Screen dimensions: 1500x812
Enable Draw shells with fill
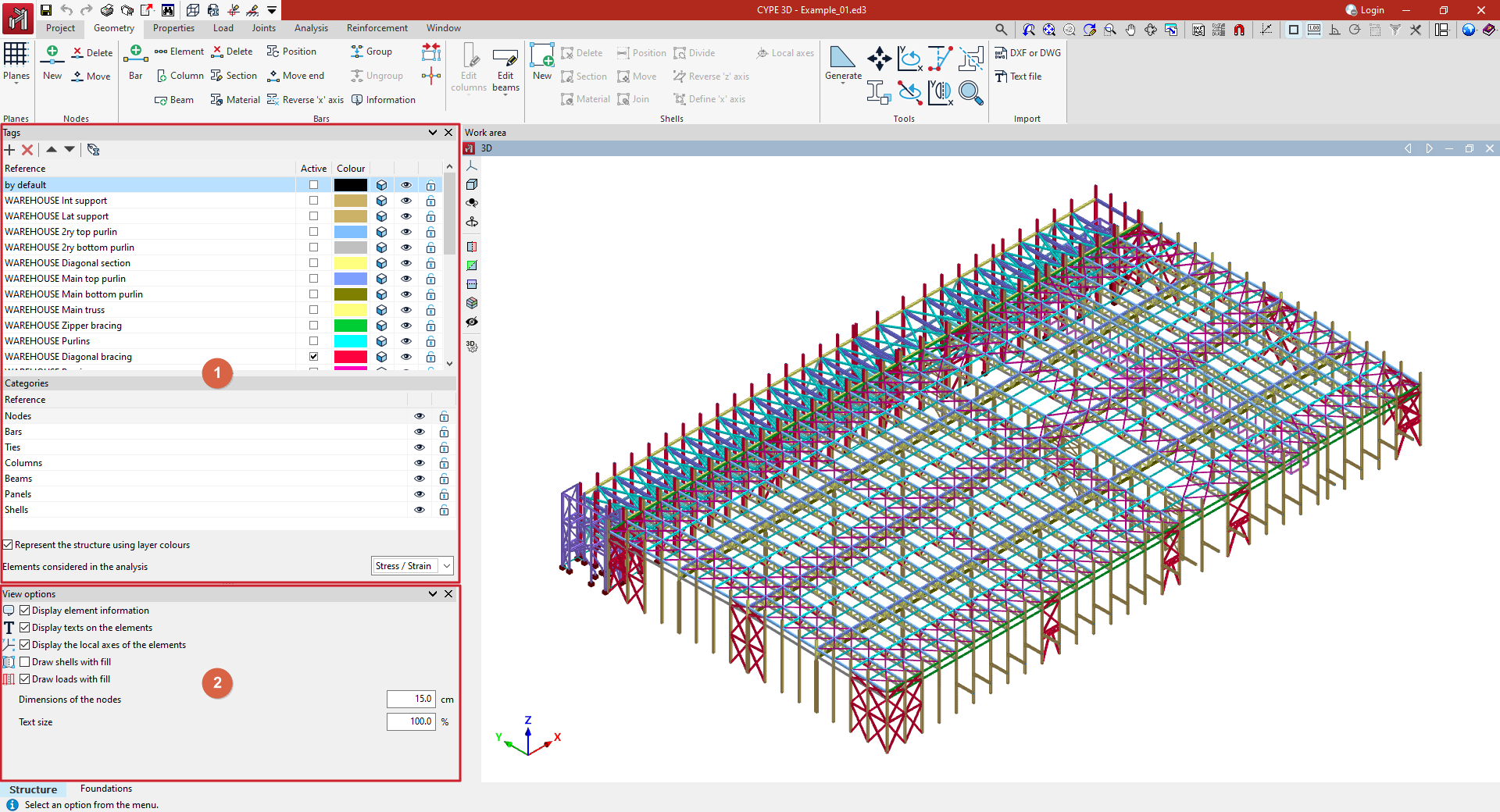click(25, 662)
